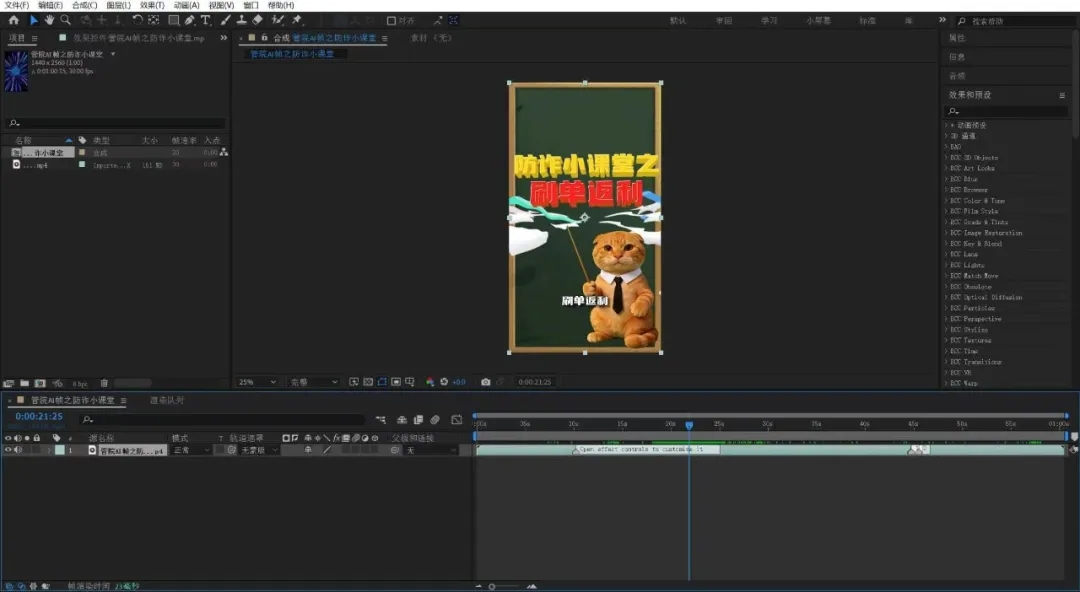
Task: Pick the Horizontal Type tool
Action: pos(205,20)
